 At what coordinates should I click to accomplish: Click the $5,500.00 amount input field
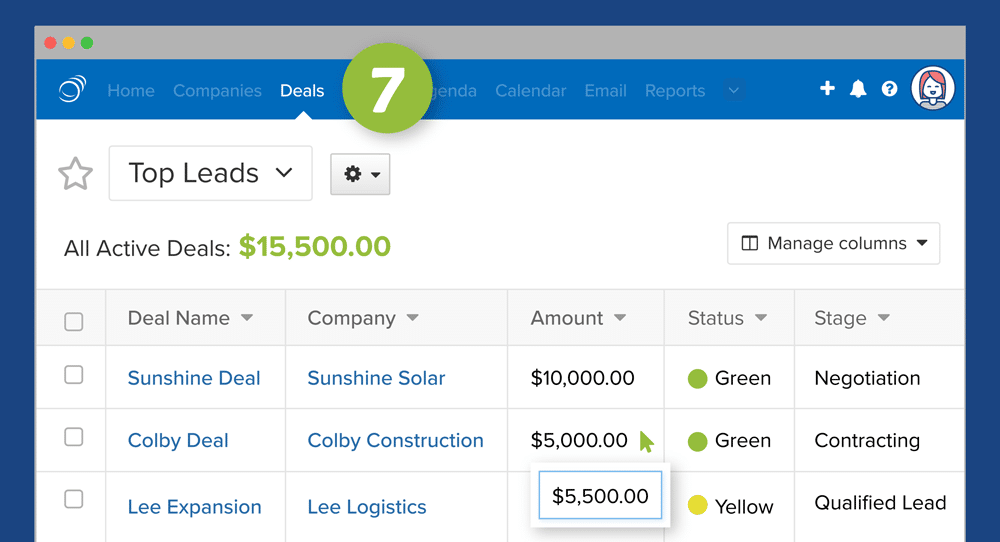(x=600, y=495)
